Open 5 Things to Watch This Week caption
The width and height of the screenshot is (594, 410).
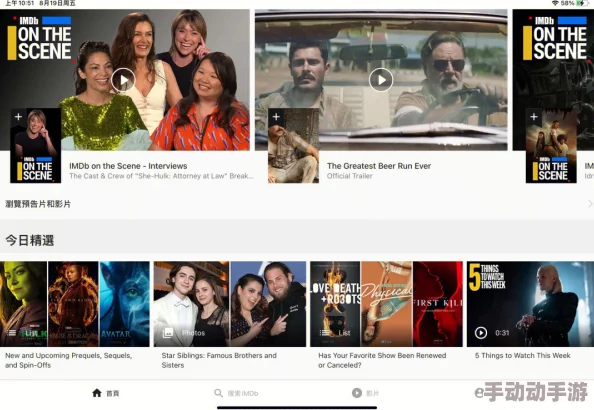[x=522, y=355]
